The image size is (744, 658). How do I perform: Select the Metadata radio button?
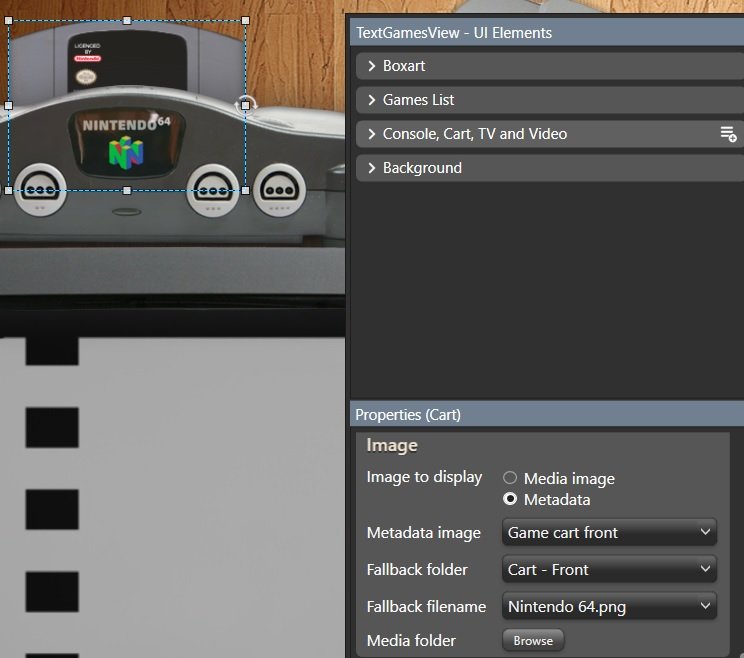(510, 499)
